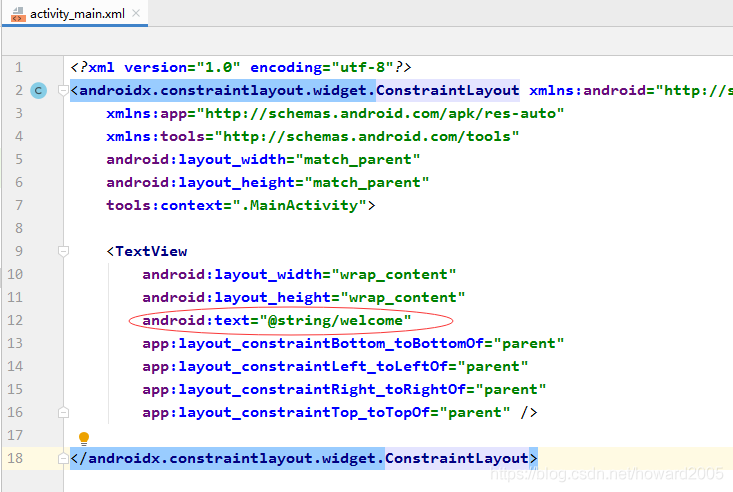Click app:layout_constraintRight_toRightOf line
This screenshot has width=733, height=492.
coord(344,389)
